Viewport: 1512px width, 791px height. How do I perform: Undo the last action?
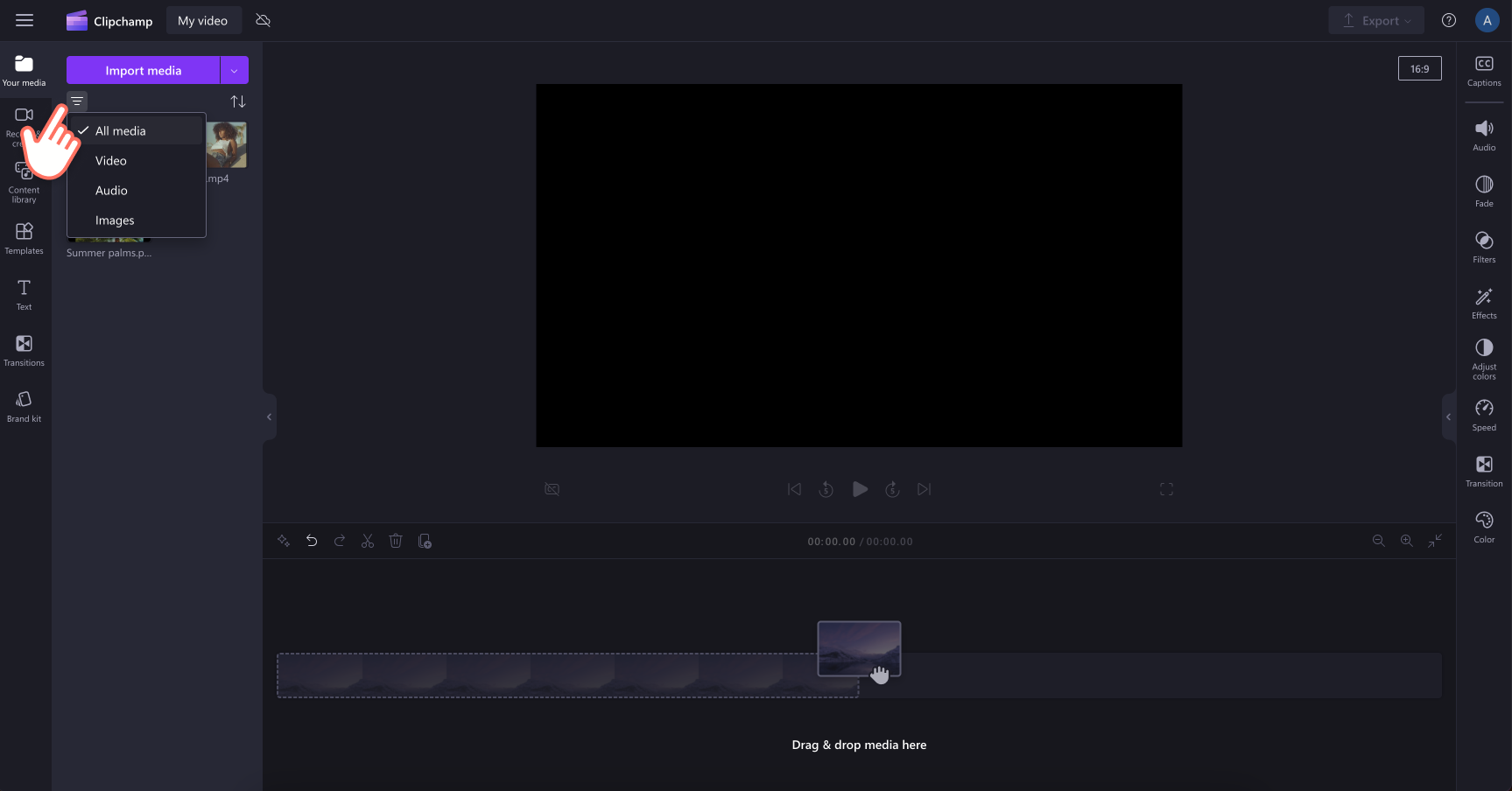pyautogui.click(x=312, y=541)
